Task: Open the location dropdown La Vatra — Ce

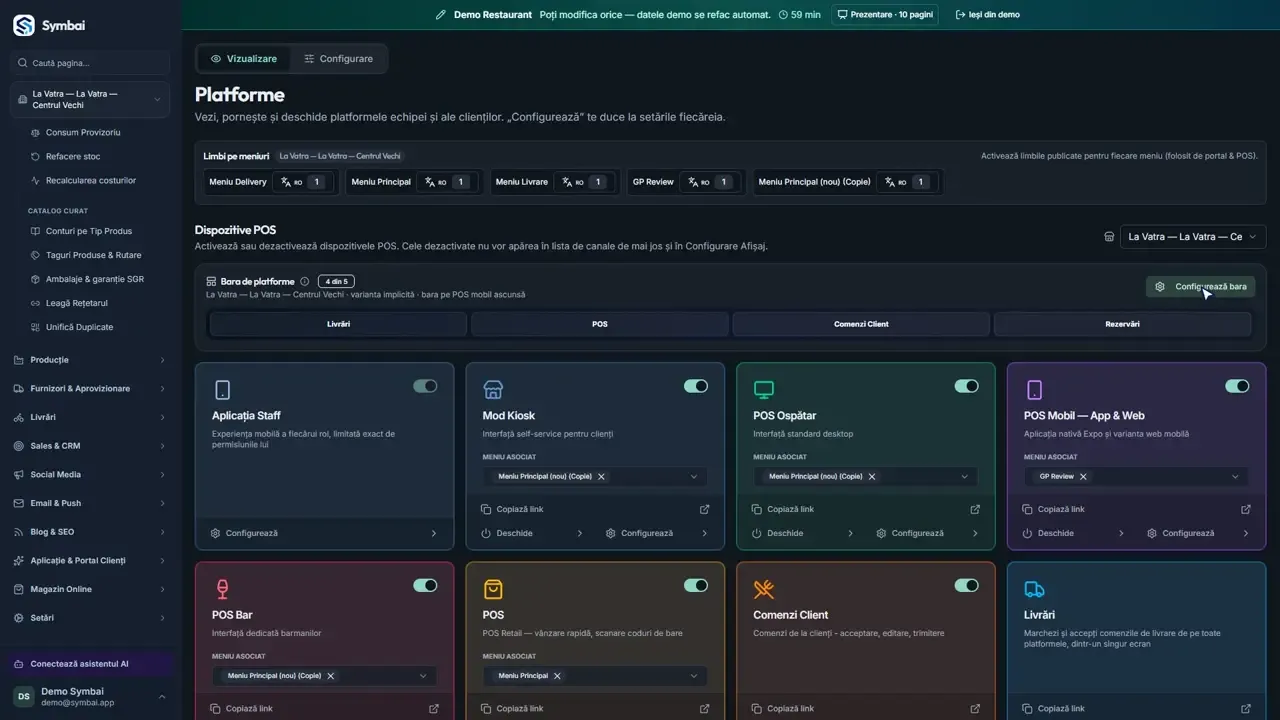Action: (x=1193, y=237)
